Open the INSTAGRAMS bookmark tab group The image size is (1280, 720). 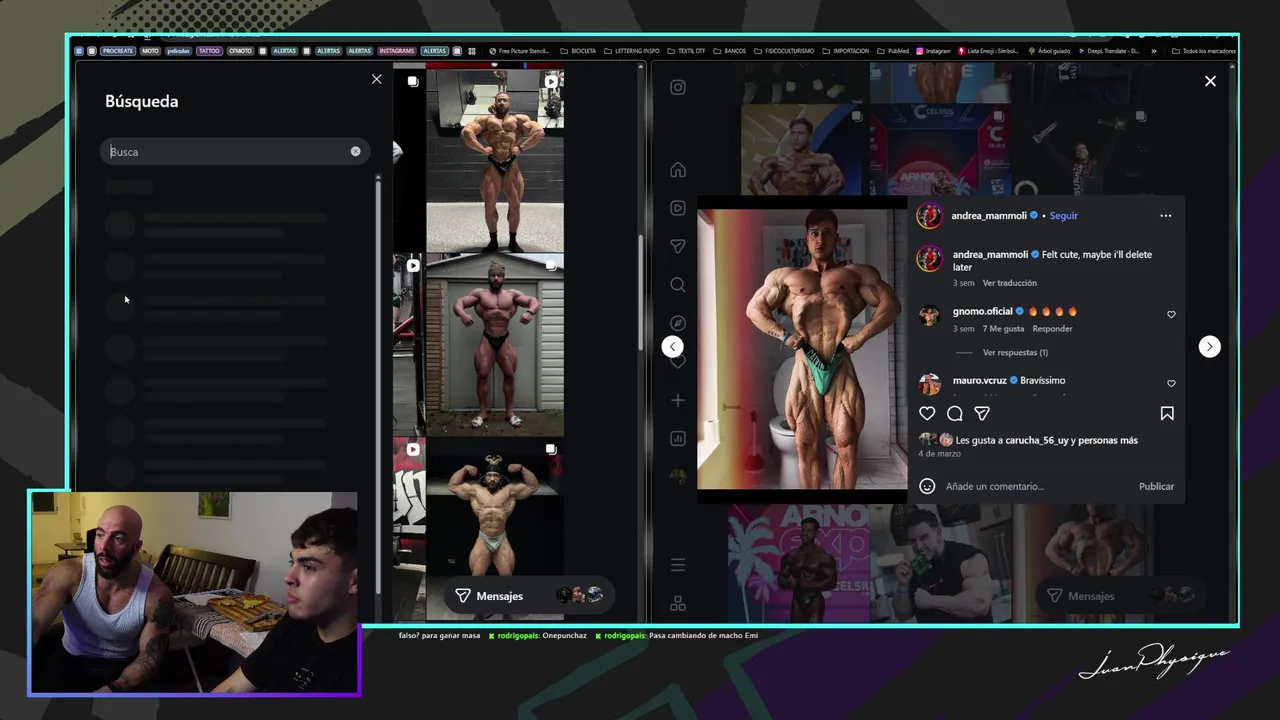[x=397, y=51]
